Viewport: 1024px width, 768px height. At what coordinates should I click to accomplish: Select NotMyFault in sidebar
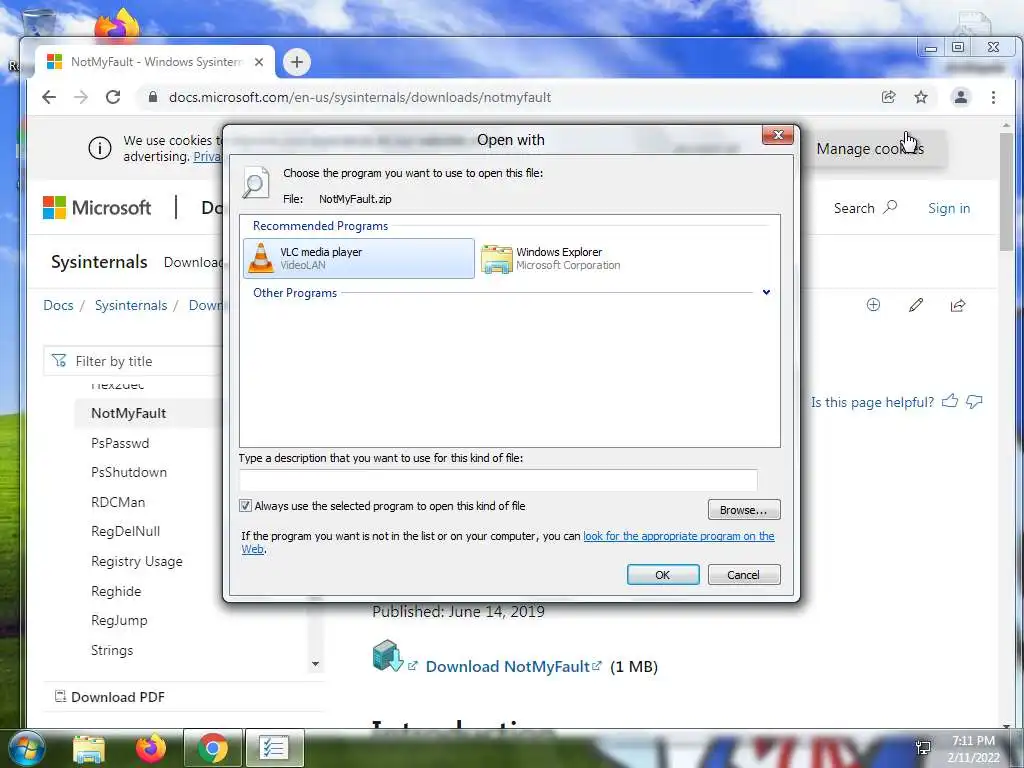pyautogui.click(x=129, y=413)
